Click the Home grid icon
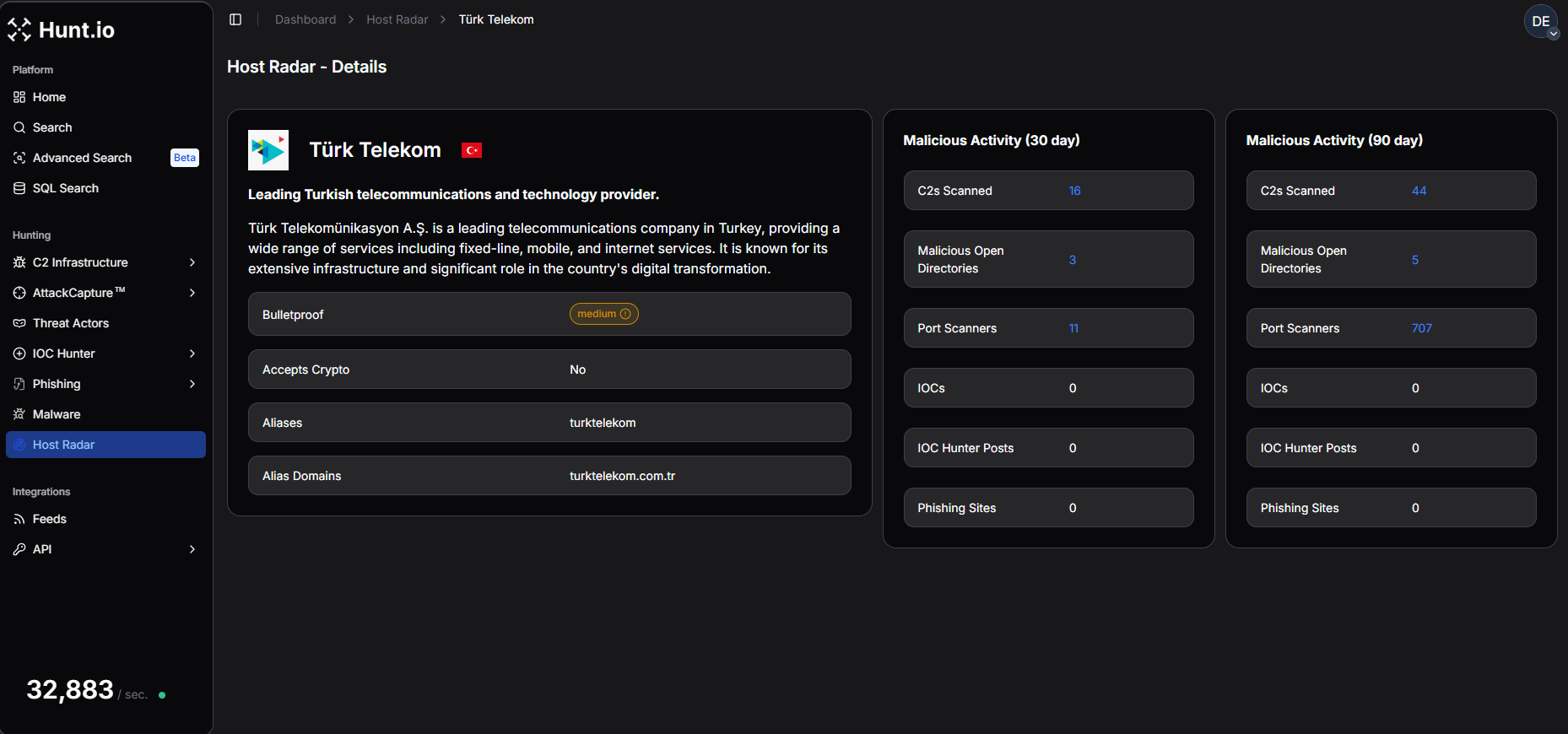The image size is (1568, 734). (19, 97)
